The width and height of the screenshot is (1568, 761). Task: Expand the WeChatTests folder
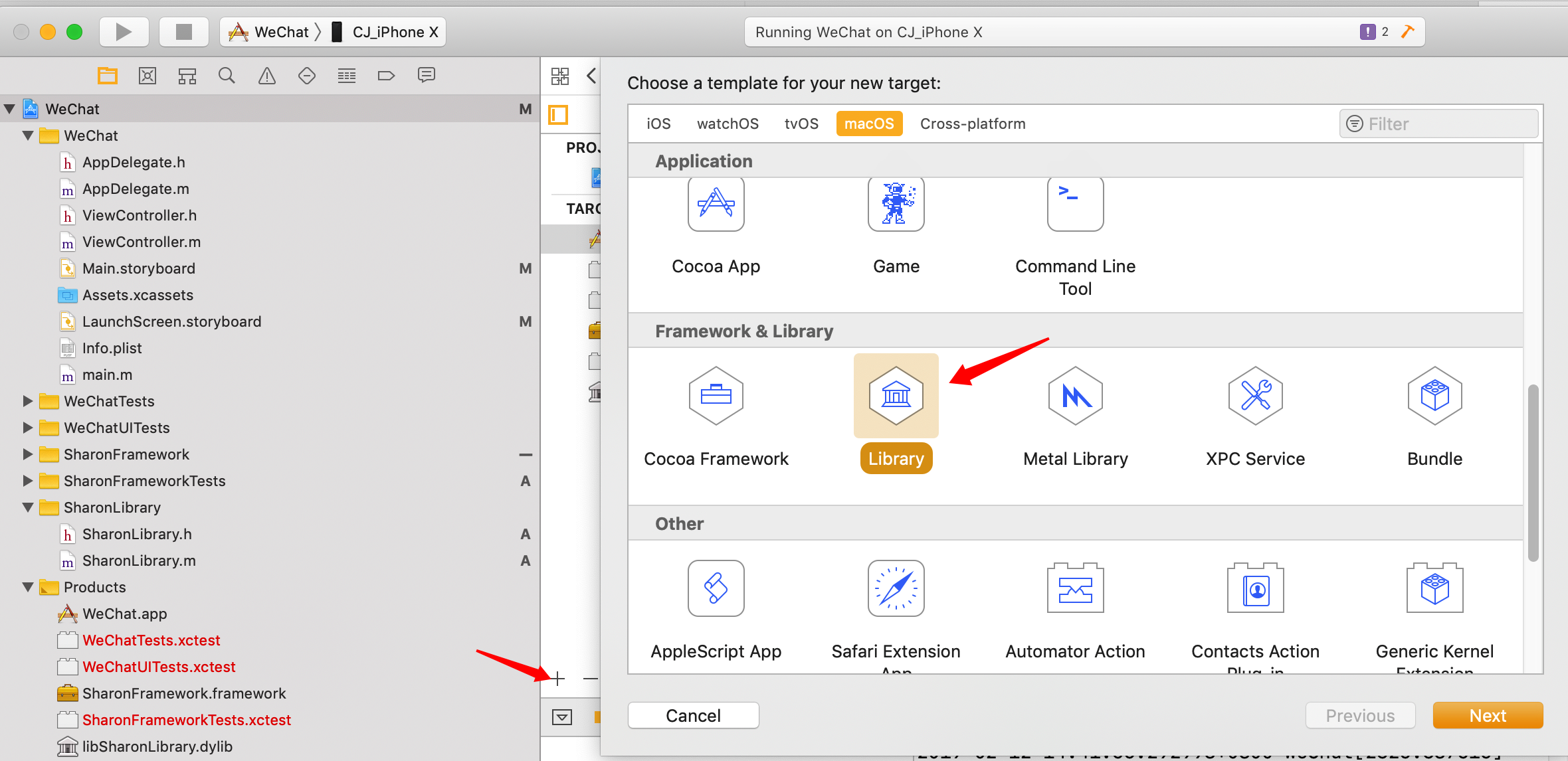pos(28,401)
